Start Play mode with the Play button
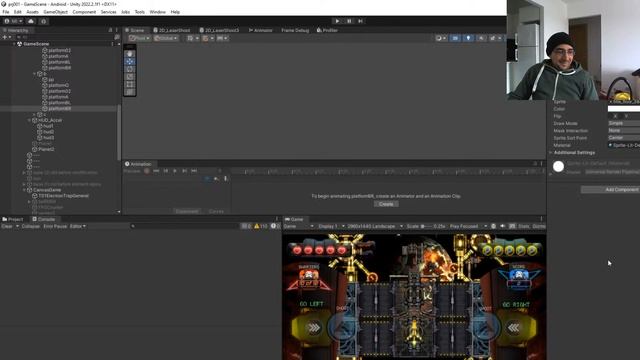 (x=337, y=21)
